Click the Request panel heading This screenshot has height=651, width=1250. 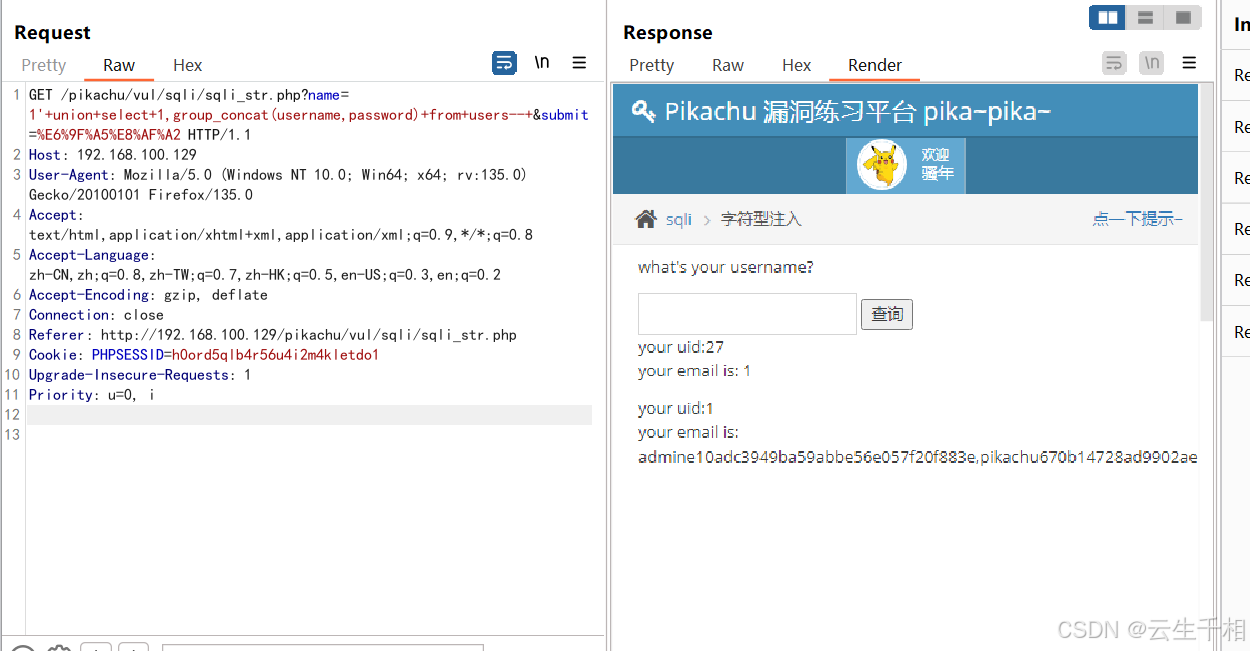[52, 32]
